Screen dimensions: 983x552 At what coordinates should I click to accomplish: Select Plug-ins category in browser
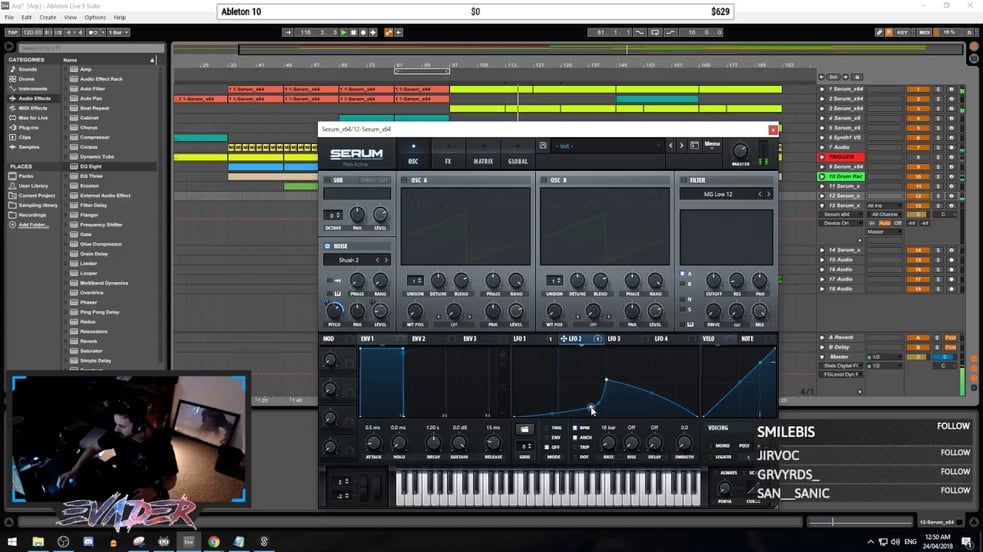pyautogui.click(x=28, y=127)
